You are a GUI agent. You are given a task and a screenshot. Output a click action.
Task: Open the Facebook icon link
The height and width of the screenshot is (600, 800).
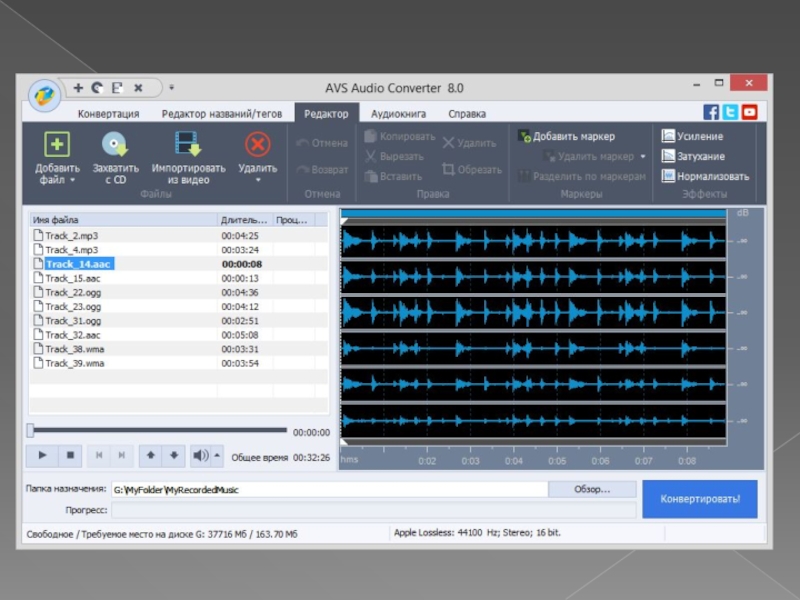pos(711,113)
